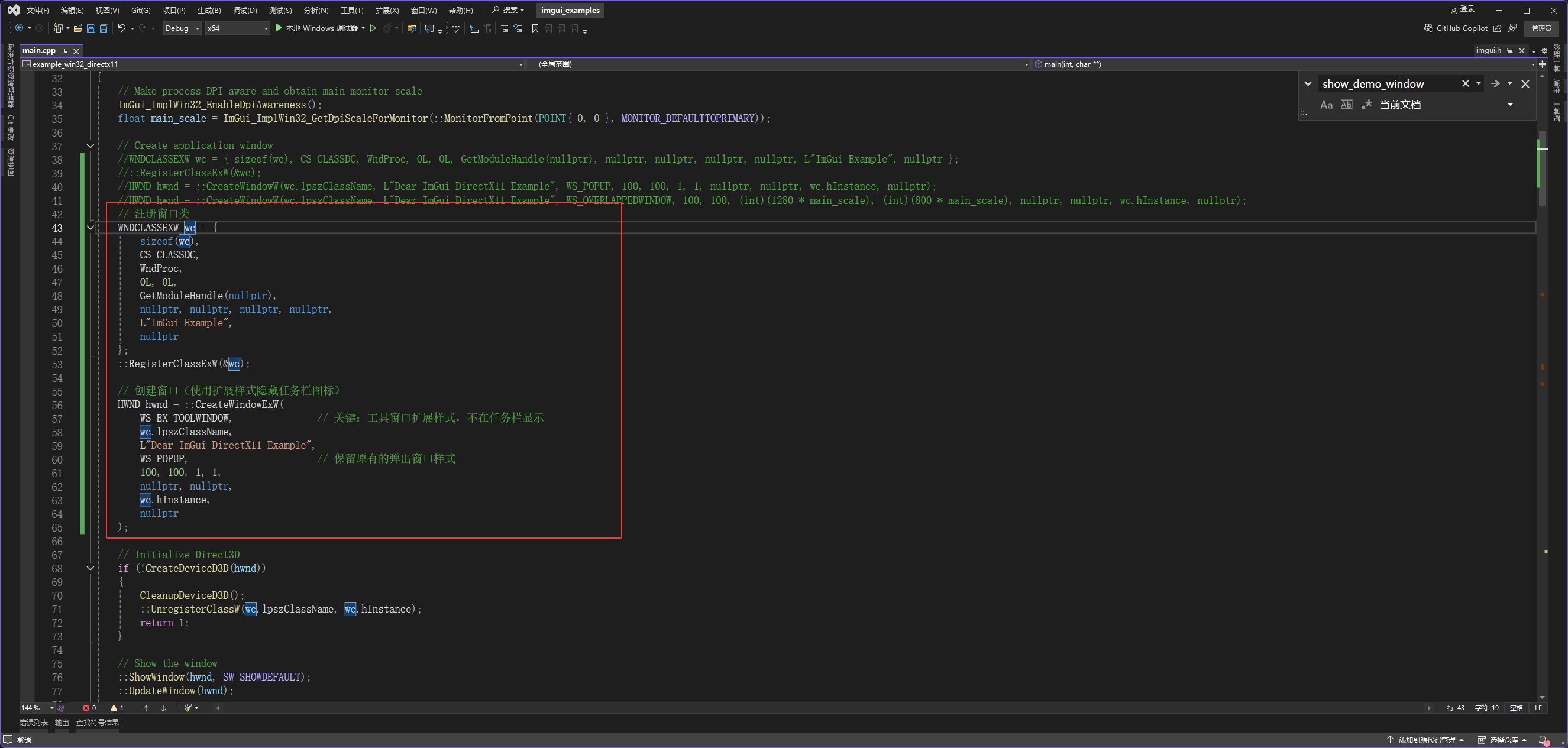
Task: Pin the main.cpp tab
Action: [66, 50]
